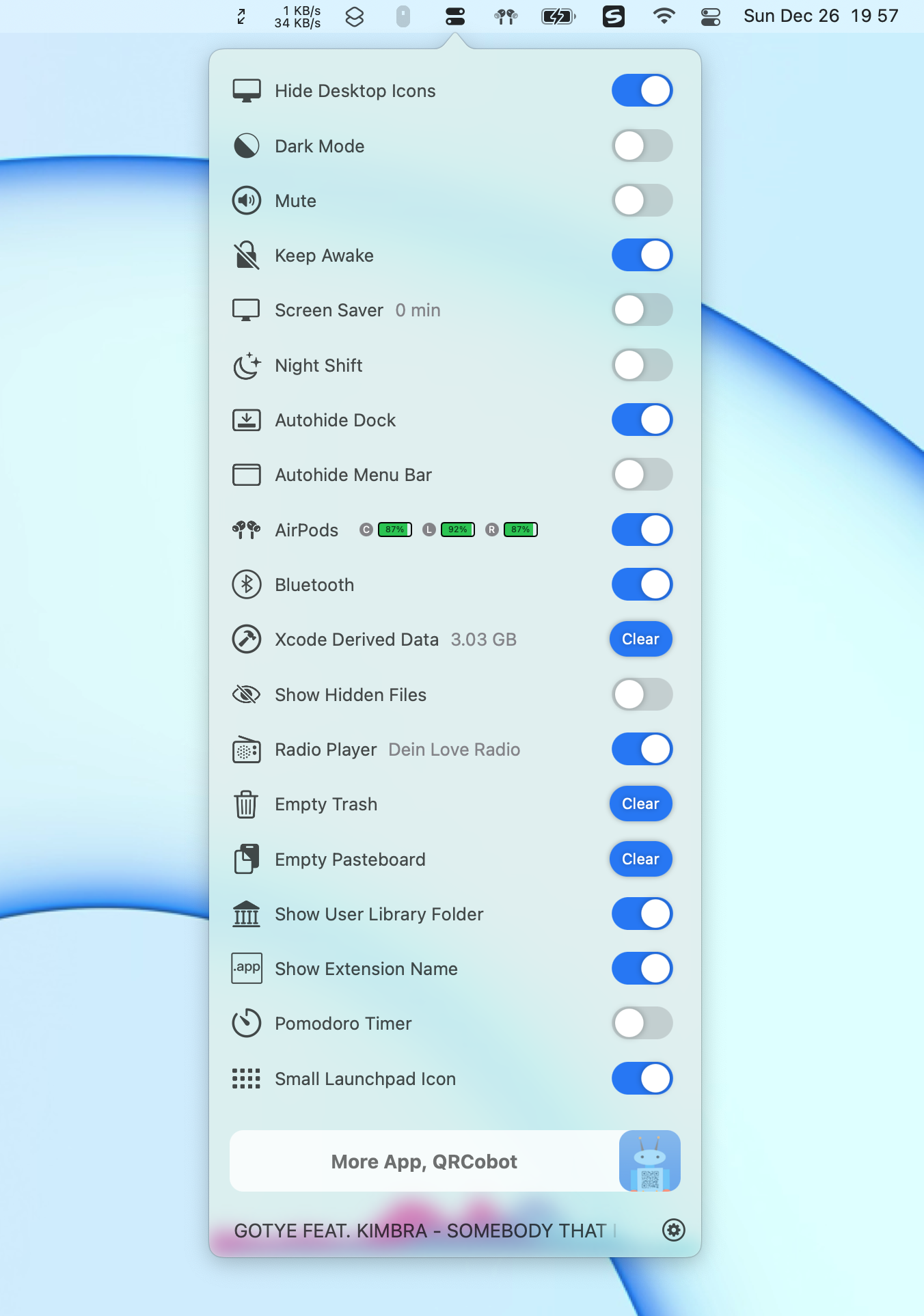The image size is (924, 1316).
Task: Start the Pomodoro Timer switch
Action: 642,1023
